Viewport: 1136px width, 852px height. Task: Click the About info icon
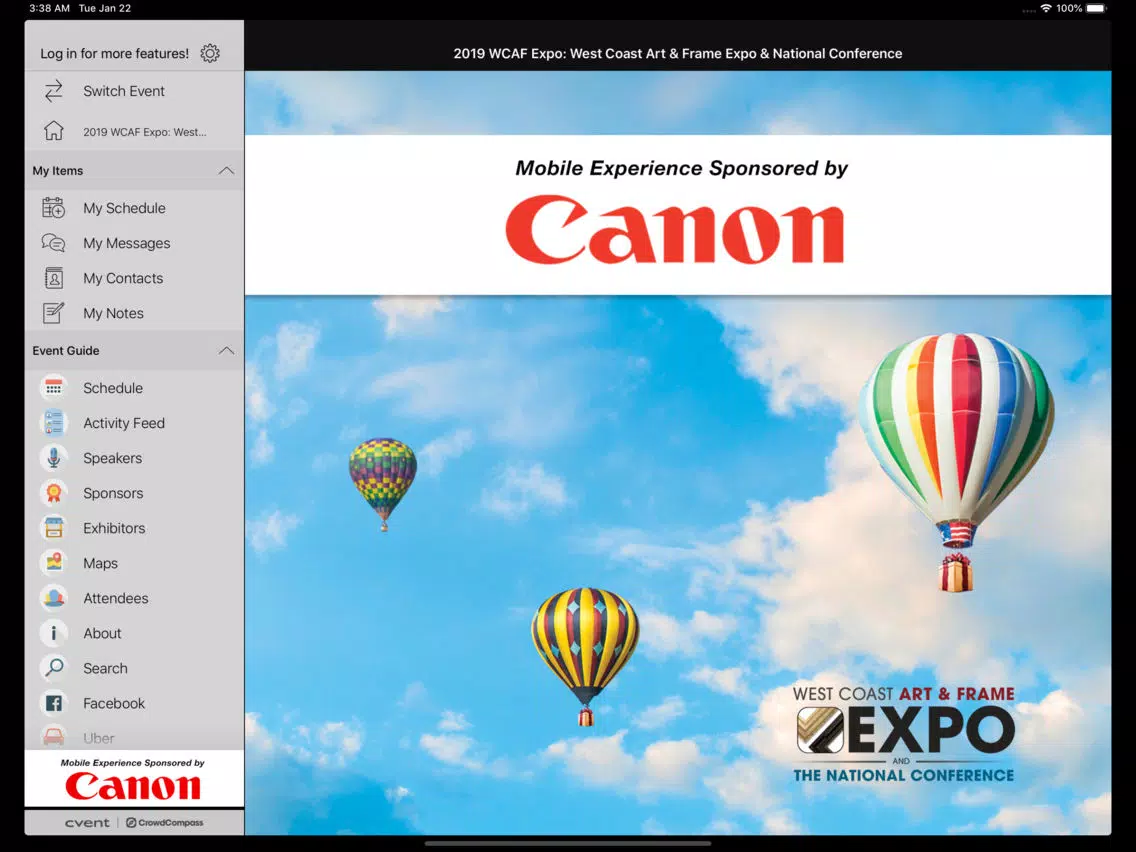(54, 633)
